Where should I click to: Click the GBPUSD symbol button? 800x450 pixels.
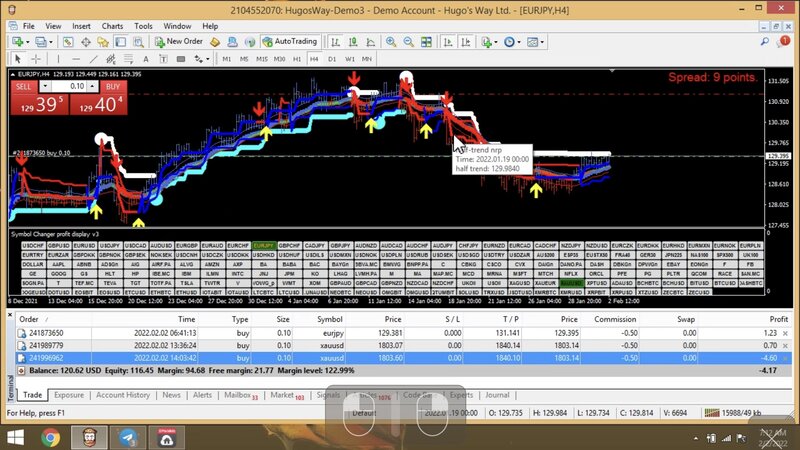click(59, 246)
